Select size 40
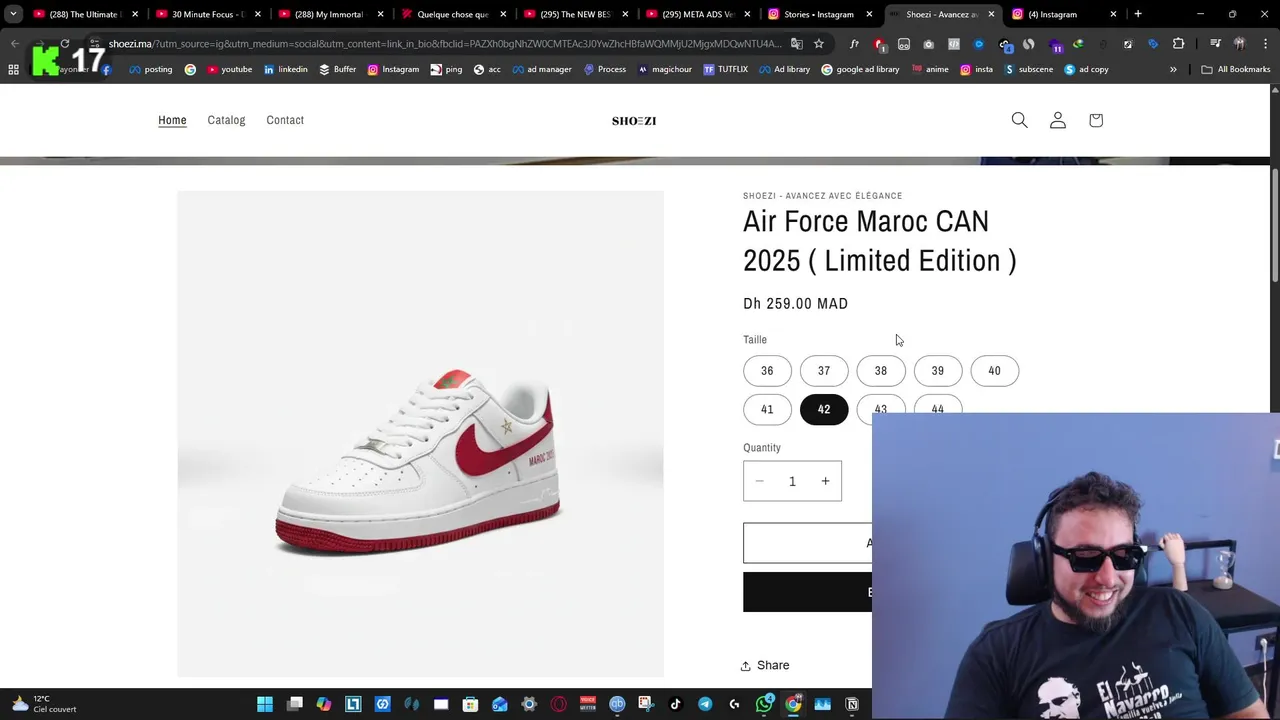 click(x=995, y=371)
